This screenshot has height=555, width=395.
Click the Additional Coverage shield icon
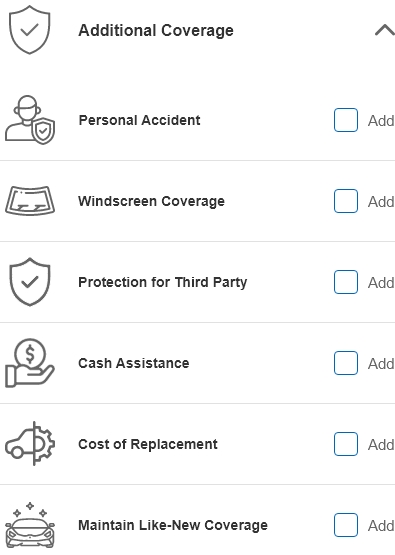point(30,30)
